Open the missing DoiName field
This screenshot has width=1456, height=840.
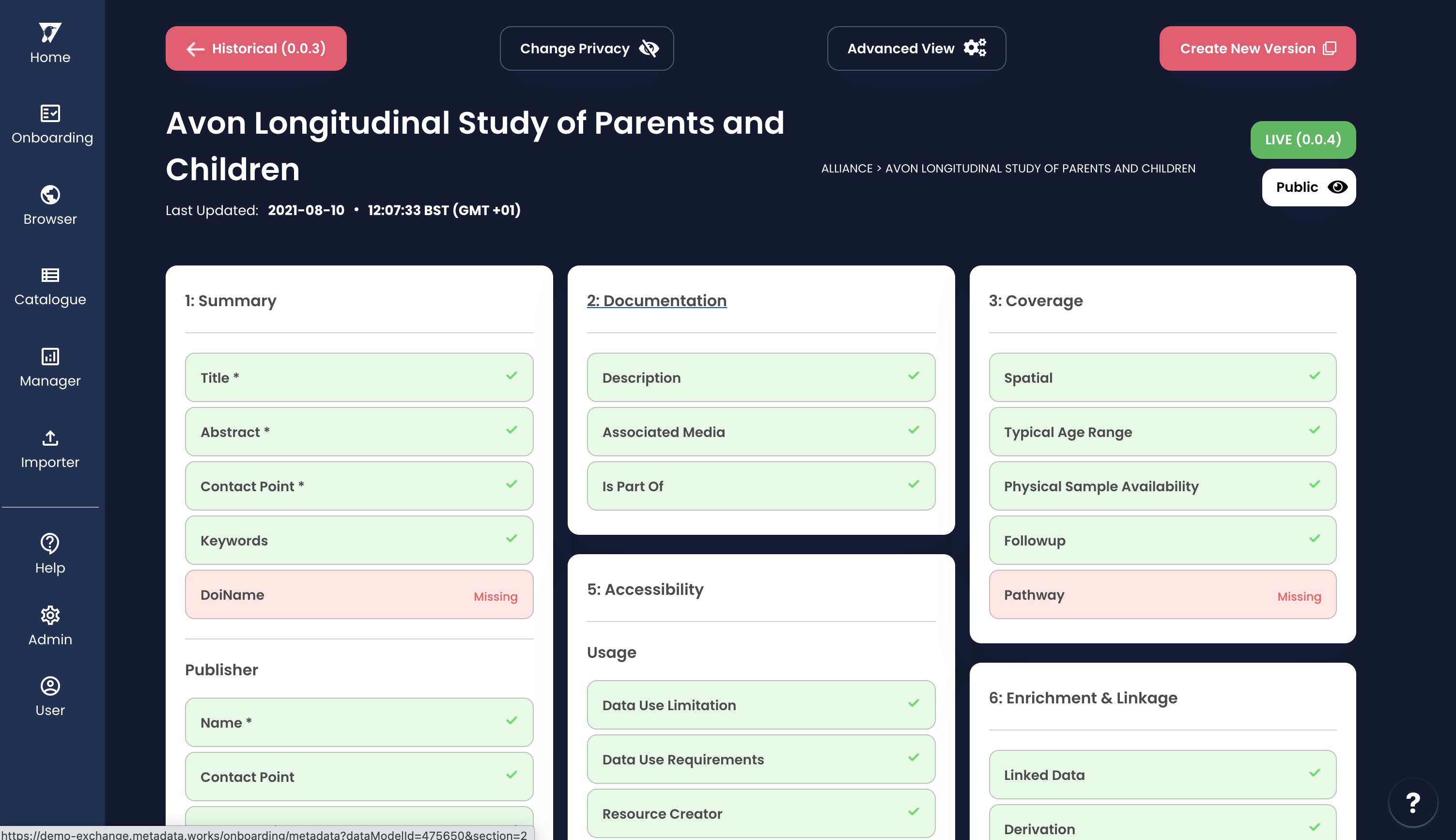[359, 595]
